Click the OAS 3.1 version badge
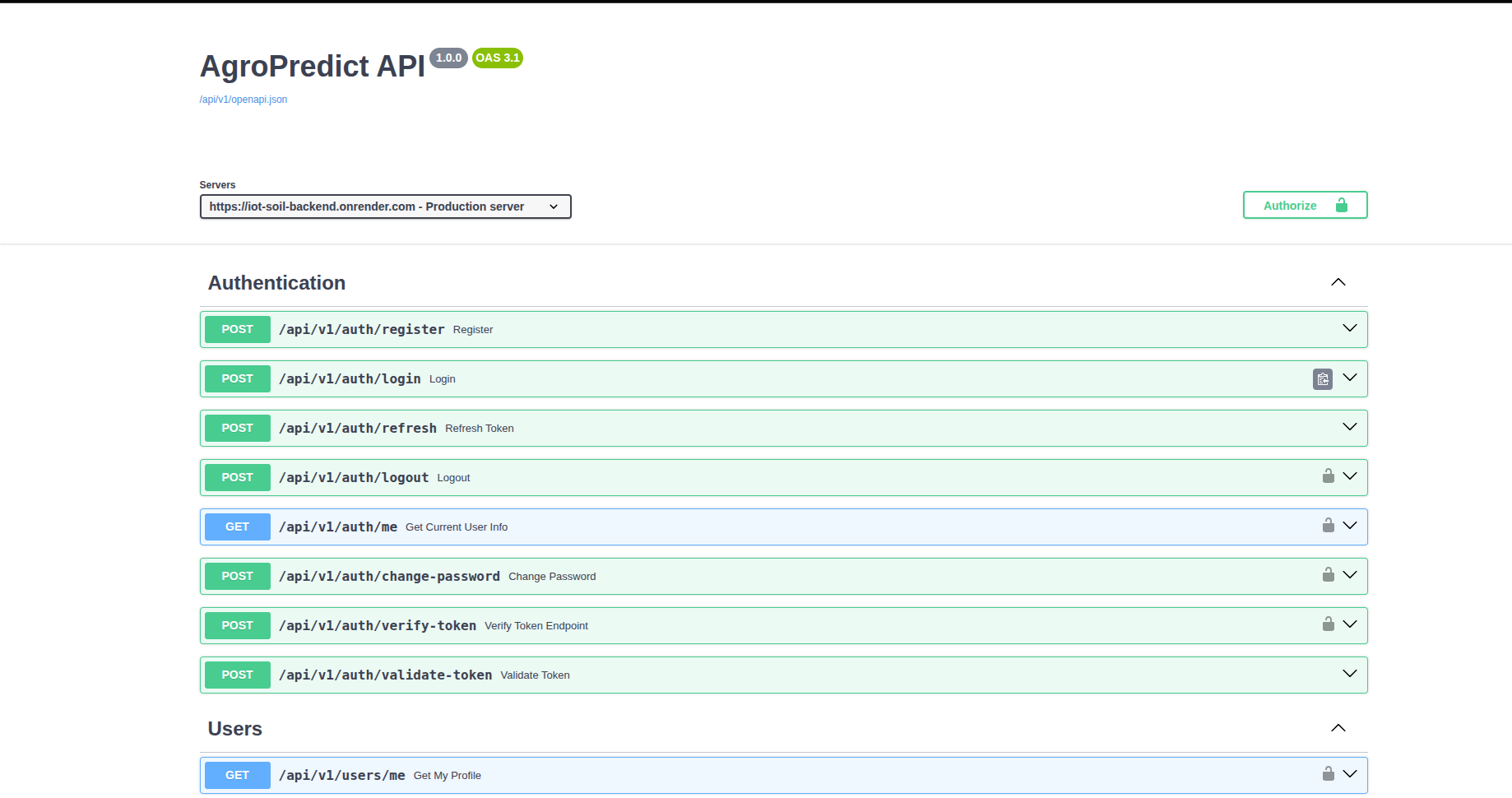This screenshot has width=1512, height=798. tap(498, 58)
